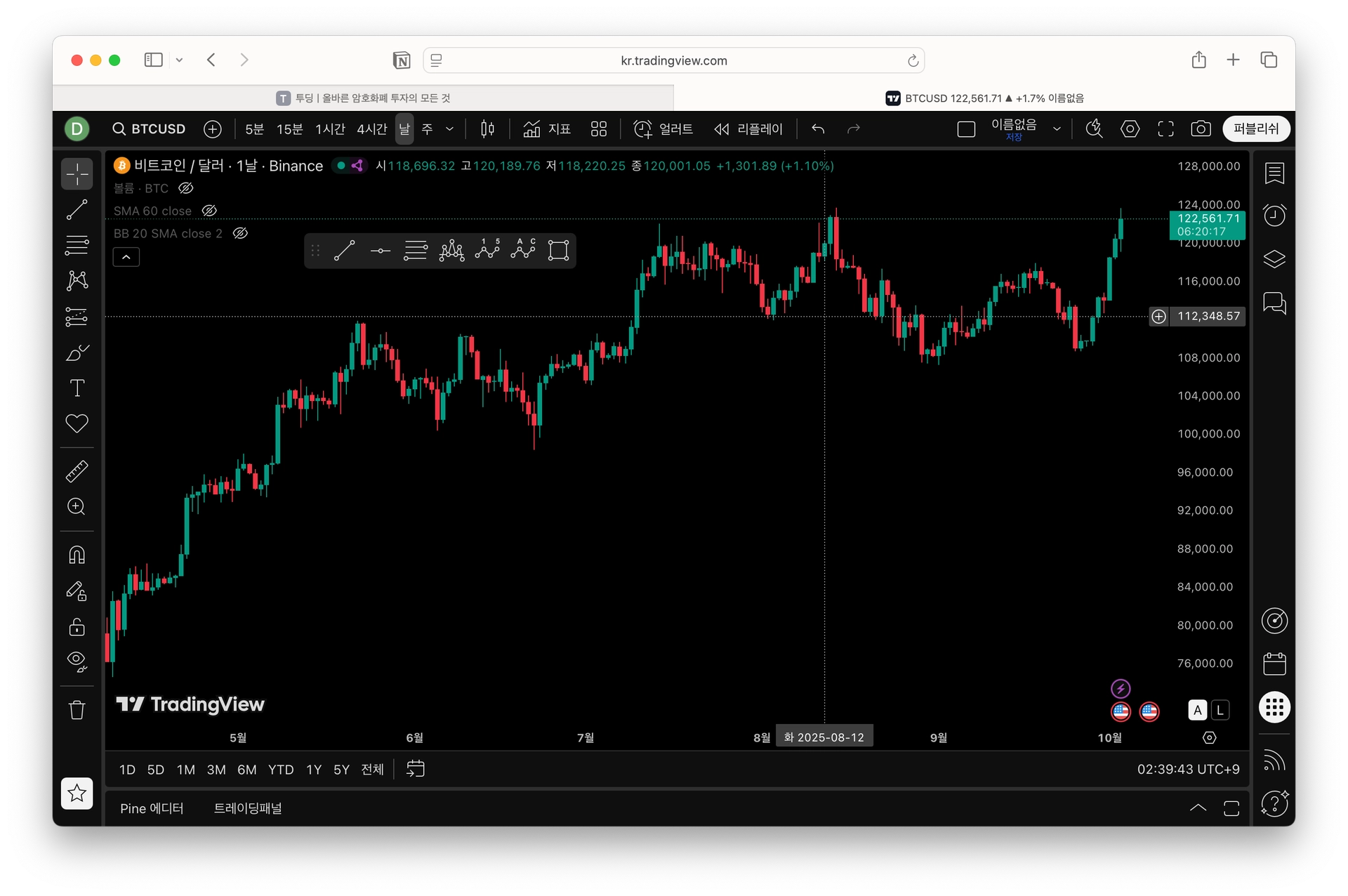Click the magnet snap mode icon
Viewport: 1348px width, 896px height.
pyautogui.click(x=77, y=555)
